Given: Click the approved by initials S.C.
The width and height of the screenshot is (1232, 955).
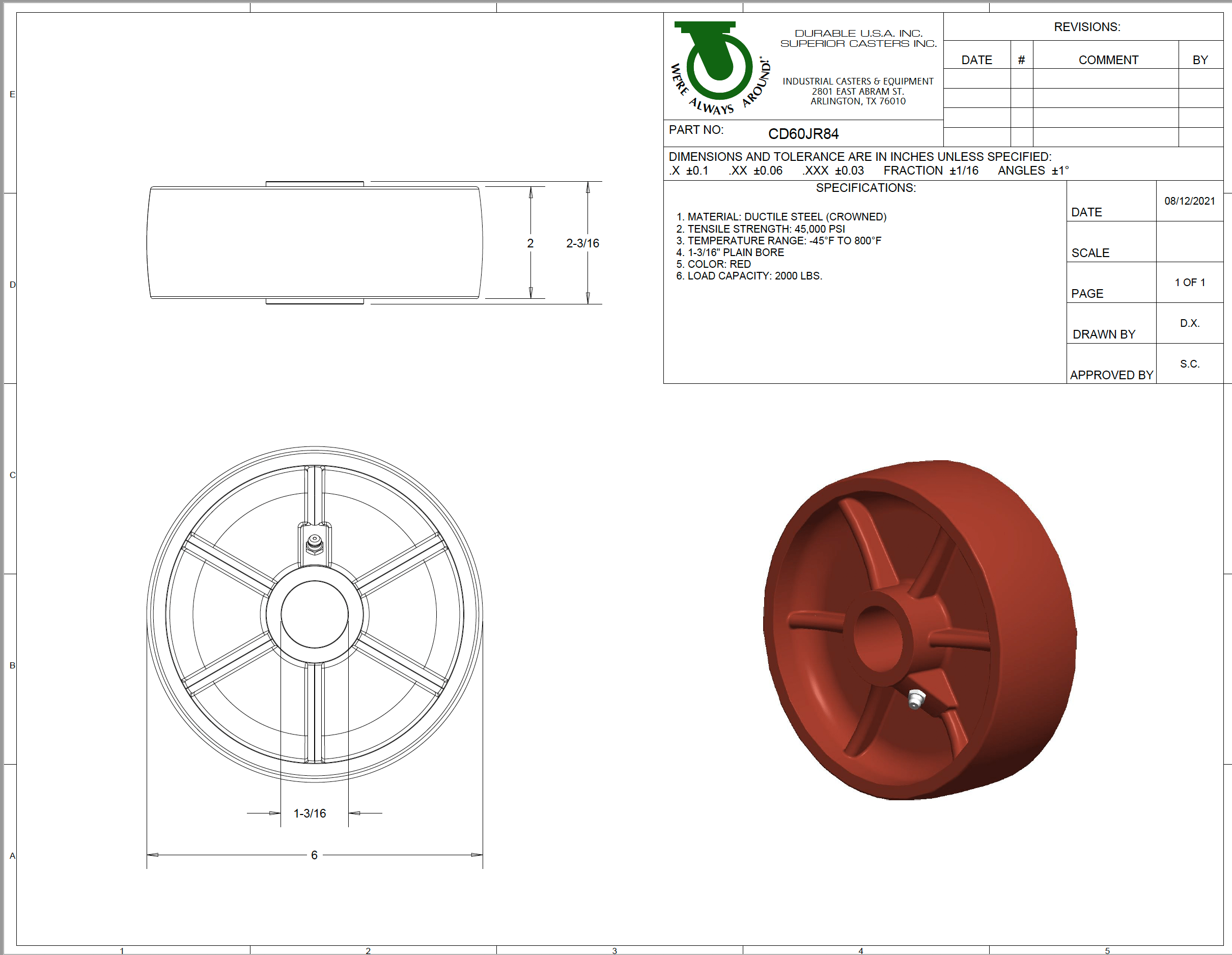Looking at the screenshot, I should coord(1189,364).
